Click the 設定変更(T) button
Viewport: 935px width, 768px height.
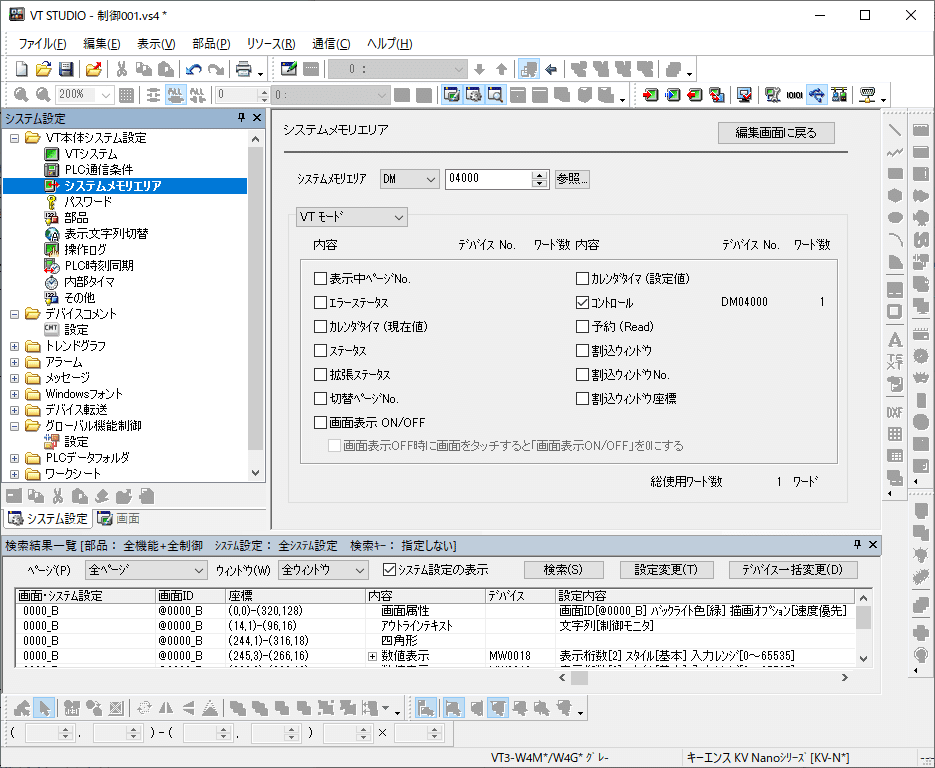click(666, 570)
